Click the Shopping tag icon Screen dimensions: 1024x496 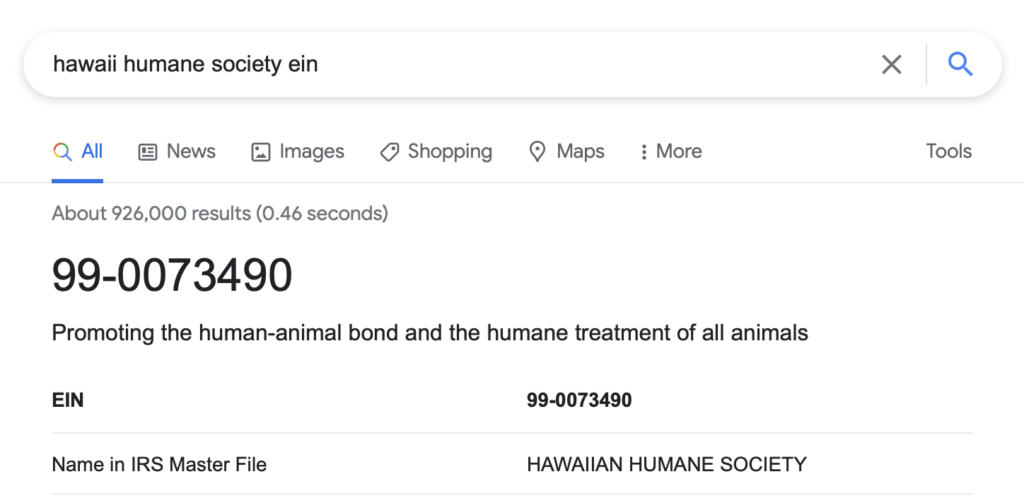389,152
